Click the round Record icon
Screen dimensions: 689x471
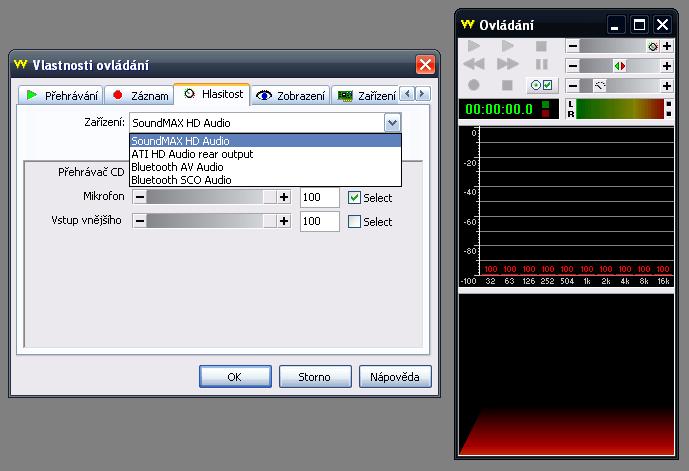474,85
